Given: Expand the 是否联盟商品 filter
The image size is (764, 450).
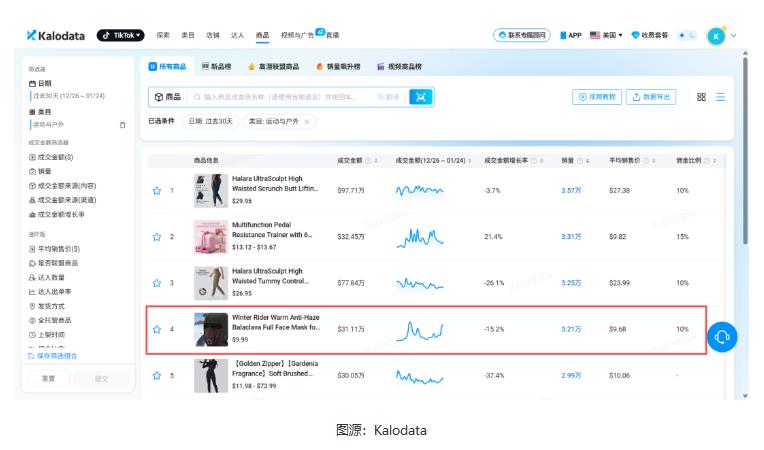Looking at the screenshot, I should [x=54, y=263].
